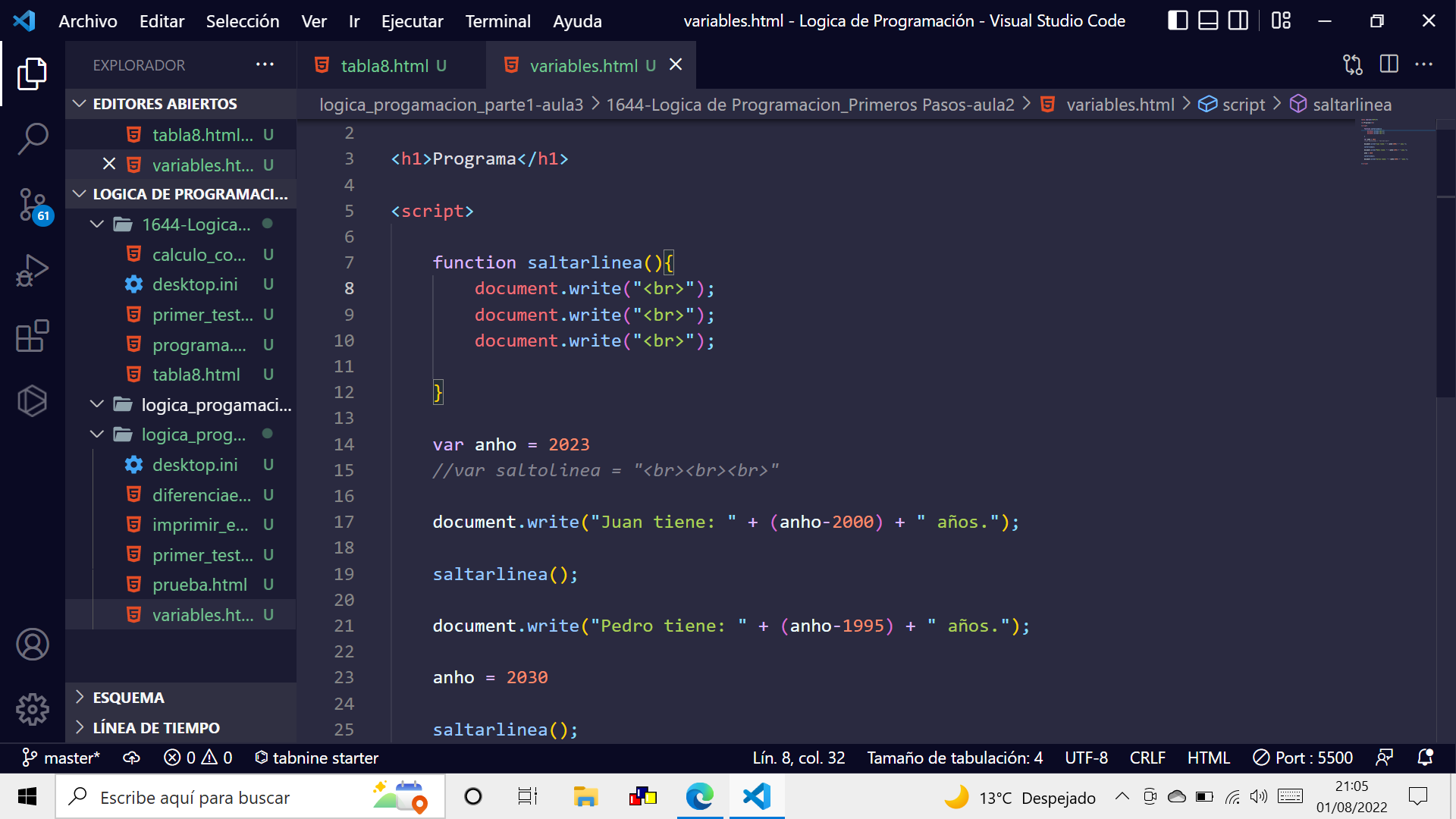
Task: Change CRLF end of line setting
Action: pos(1147,758)
